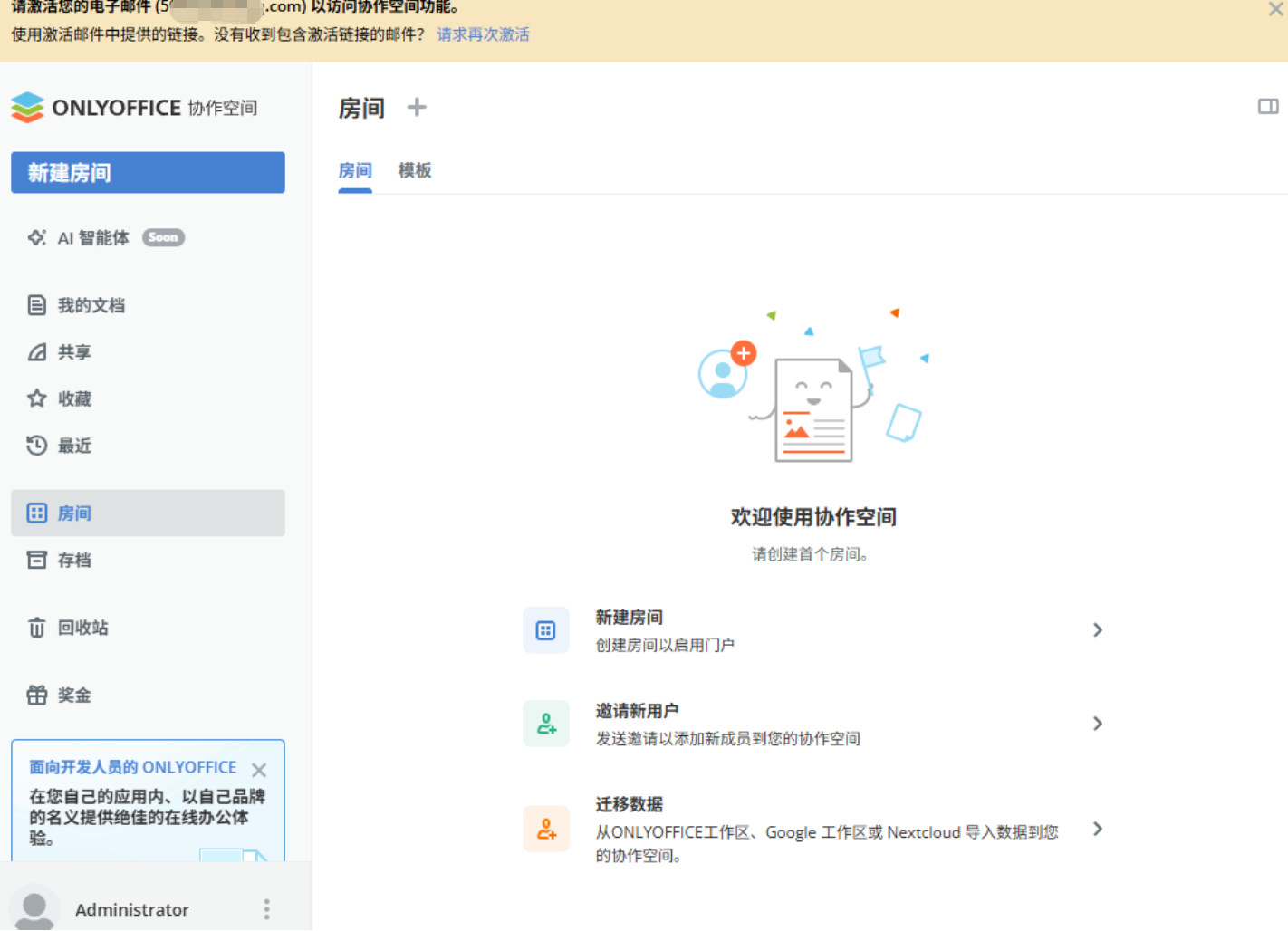Expand the 邀请新用户 option chevron

tap(1097, 724)
